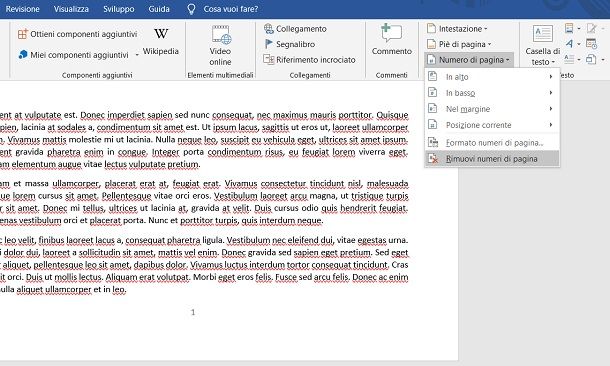610x366 pixels.
Task: Expand the 'Nel margine' submenu arrow
Action: 551,109
